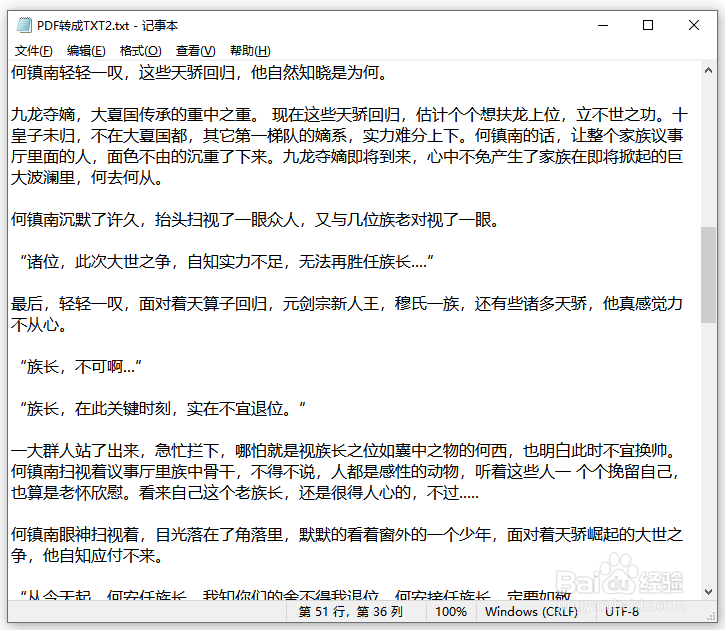Click the 100% zoom status entry
The height and width of the screenshot is (630, 725).
pyautogui.click(x=451, y=612)
